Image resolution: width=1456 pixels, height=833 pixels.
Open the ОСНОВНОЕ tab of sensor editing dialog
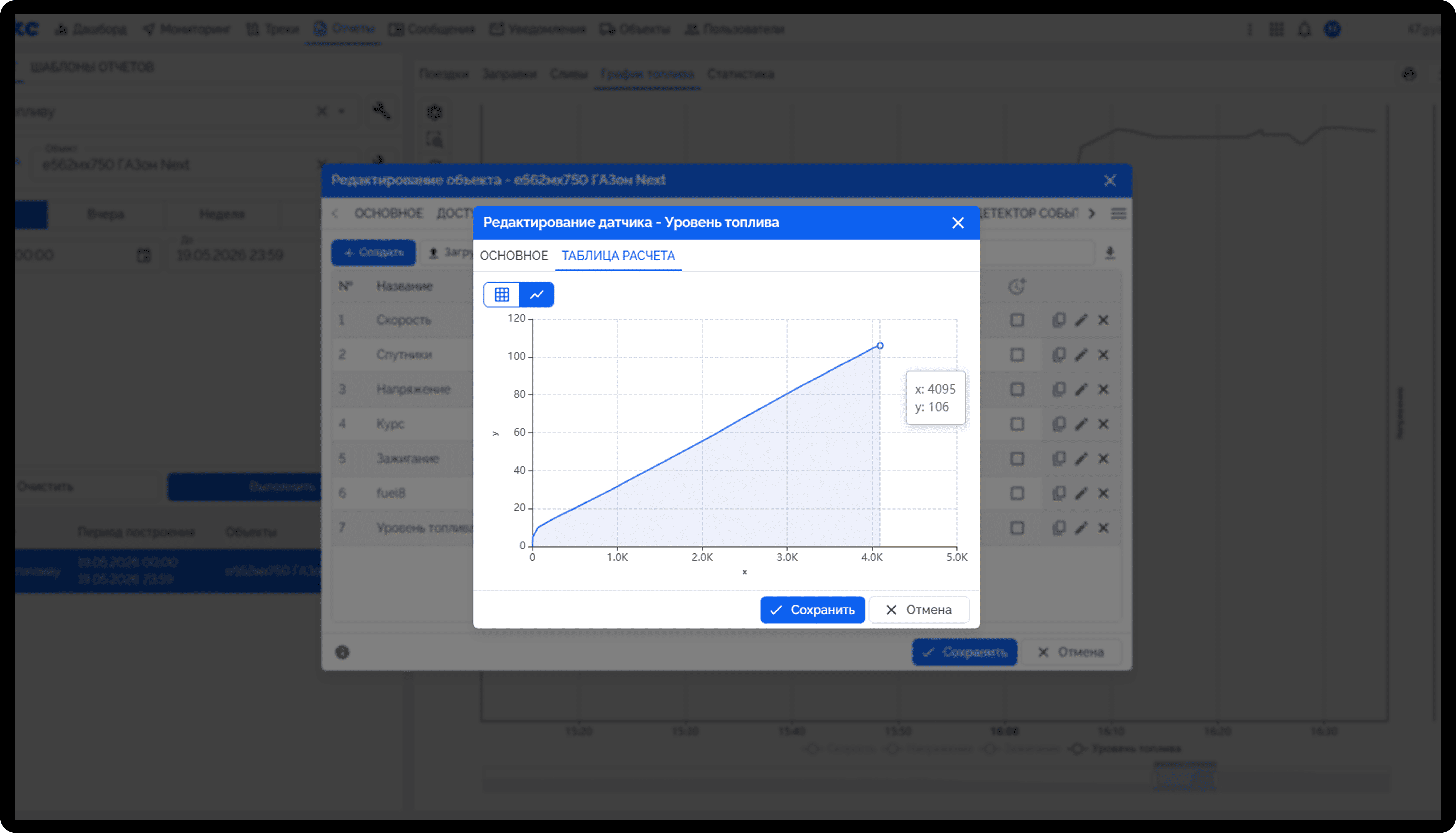point(513,256)
